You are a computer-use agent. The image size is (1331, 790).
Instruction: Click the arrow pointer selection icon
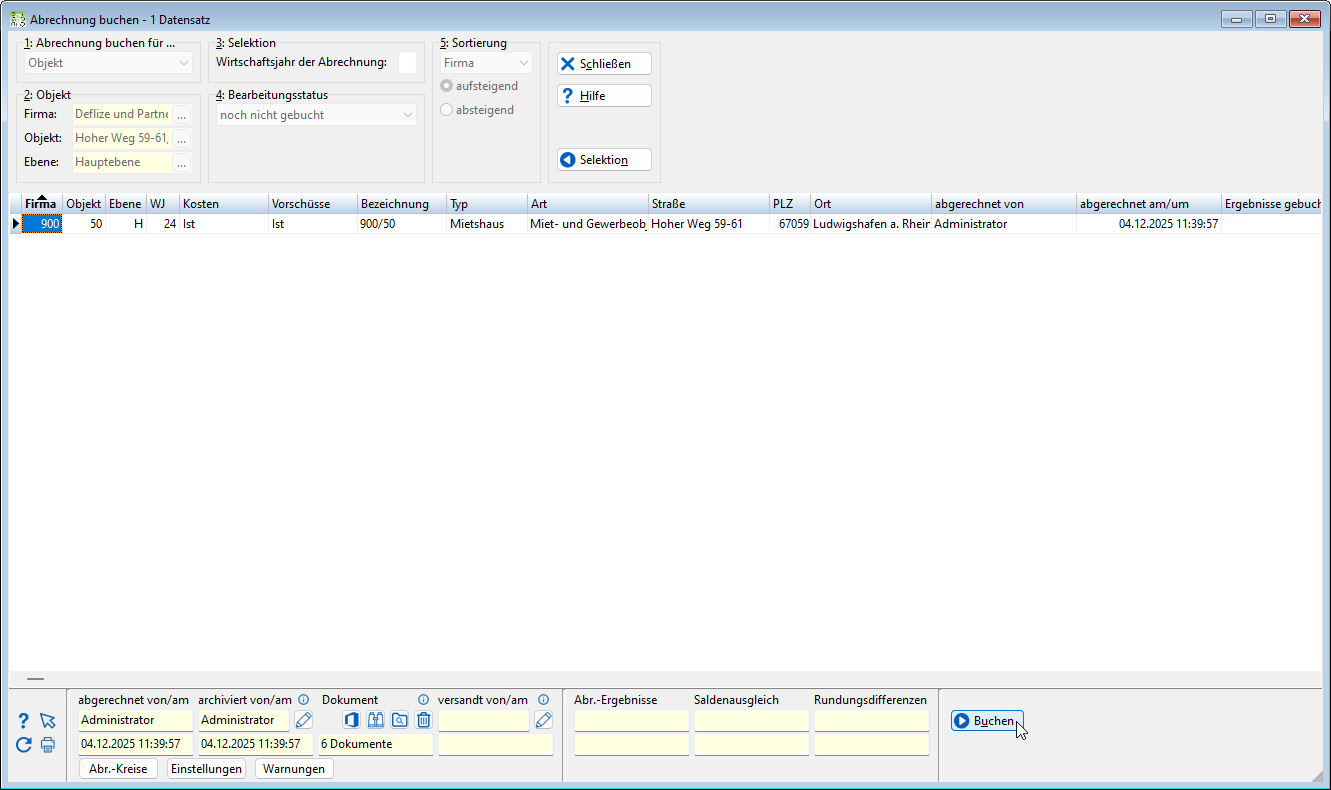coord(48,720)
